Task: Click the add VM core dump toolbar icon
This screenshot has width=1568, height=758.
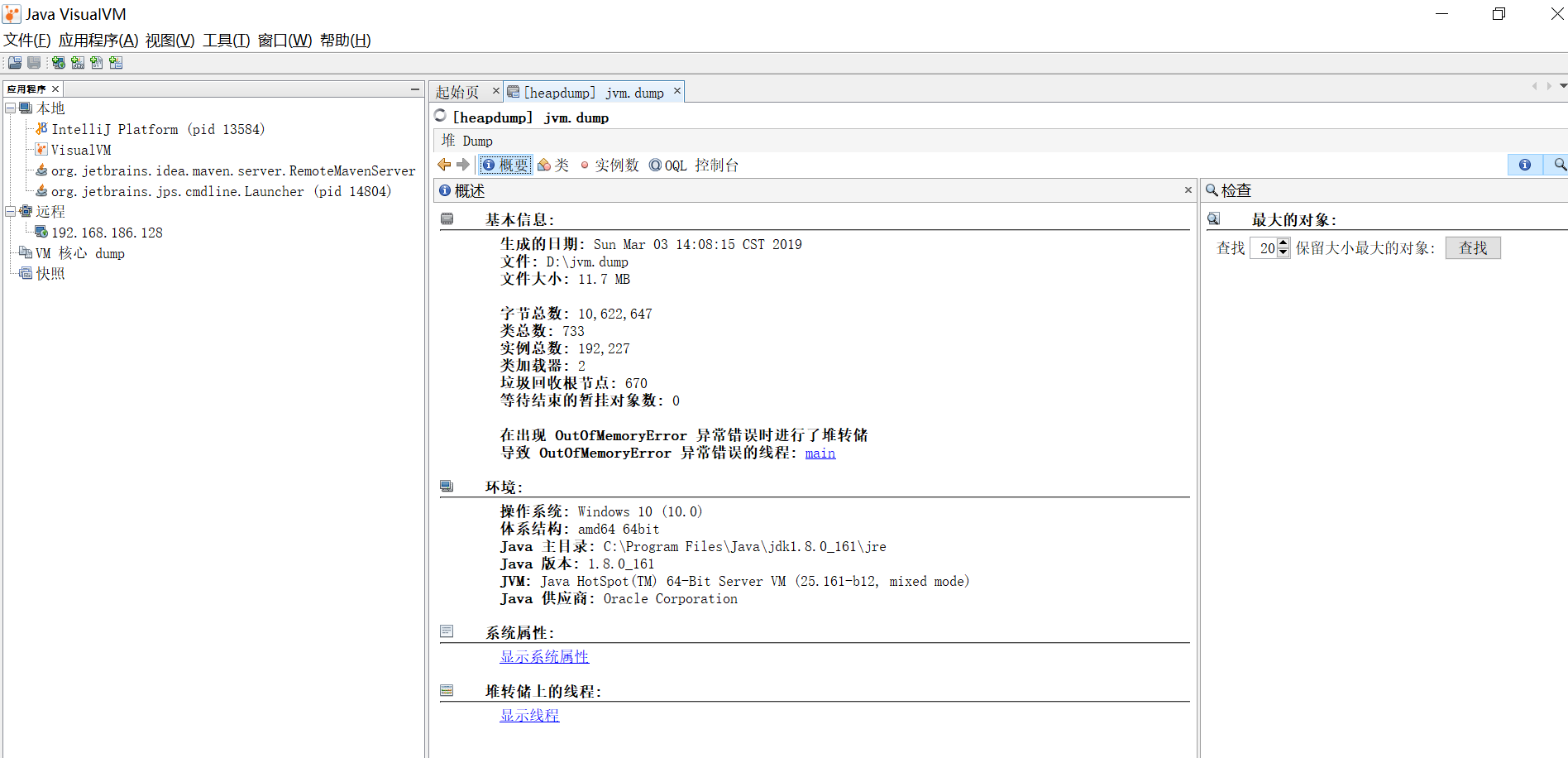Action: click(97, 63)
